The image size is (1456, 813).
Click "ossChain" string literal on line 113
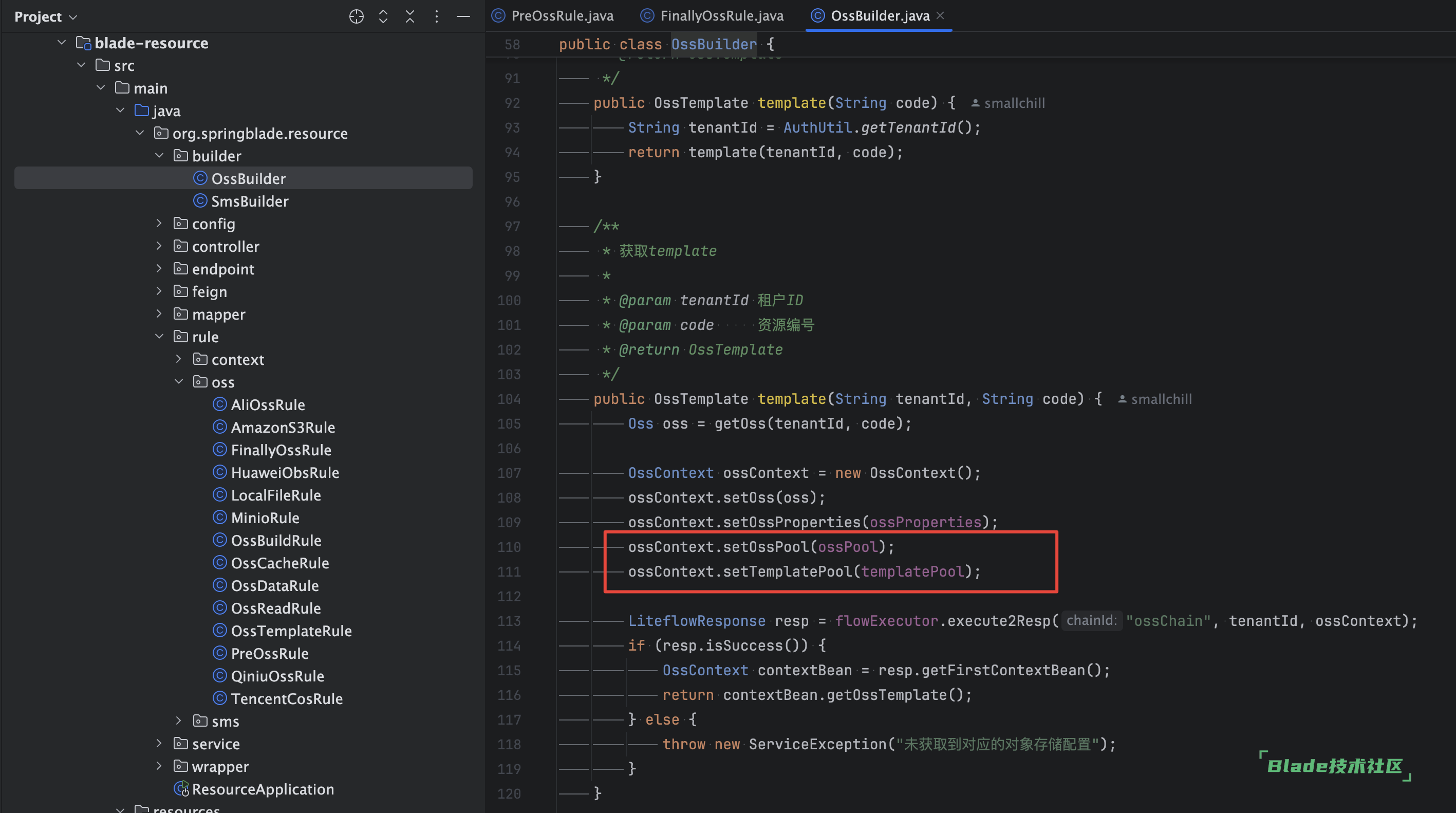click(1168, 621)
